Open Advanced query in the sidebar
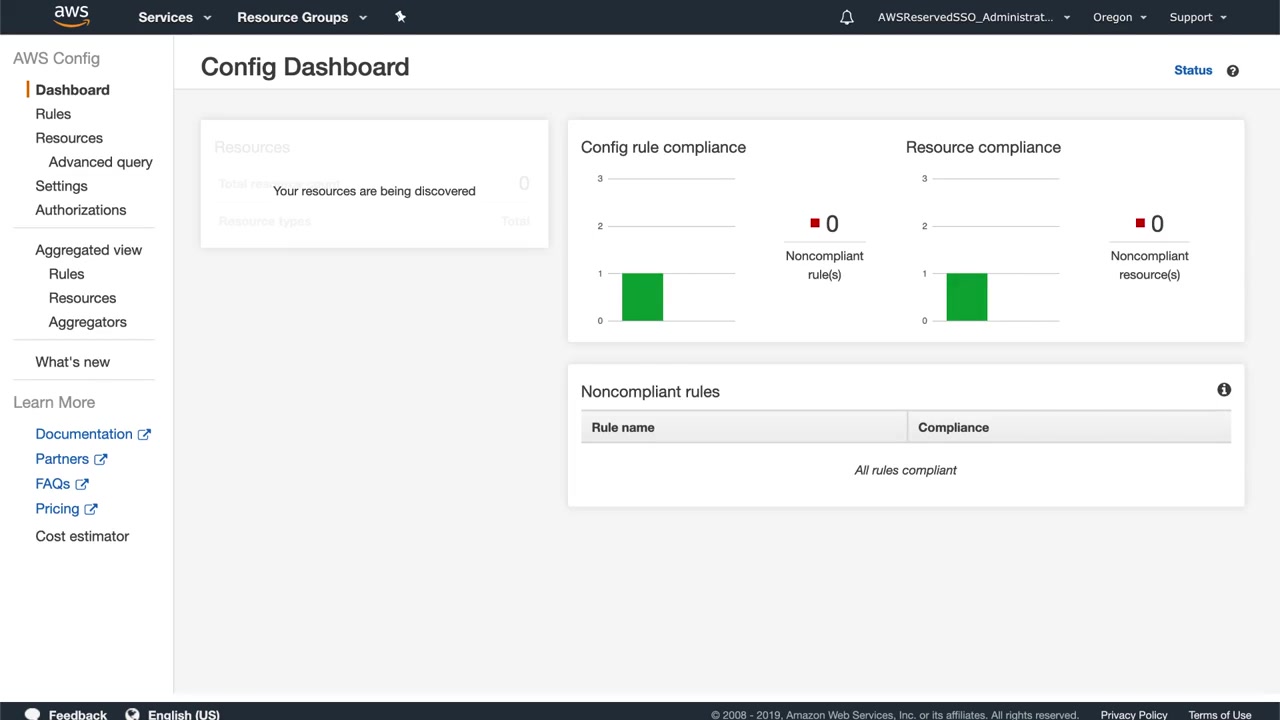 pyautogui.click(x=100, y=162)
